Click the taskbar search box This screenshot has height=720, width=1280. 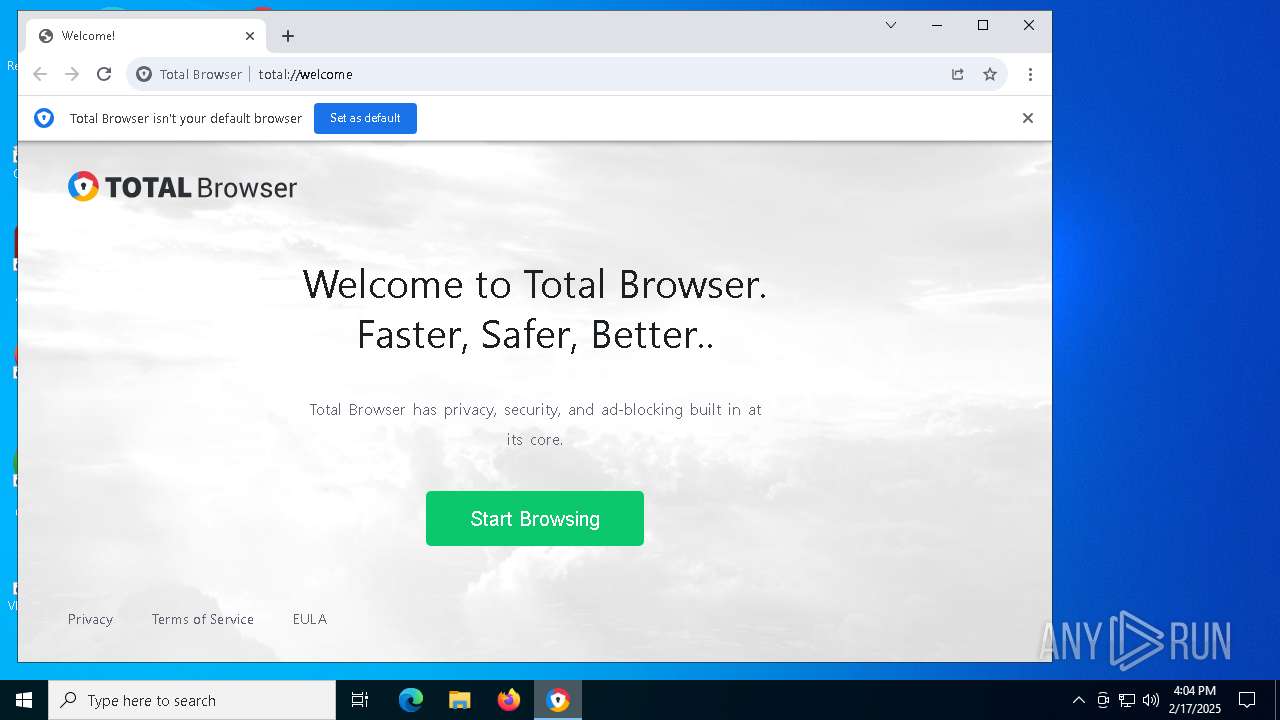click(192, 700)
